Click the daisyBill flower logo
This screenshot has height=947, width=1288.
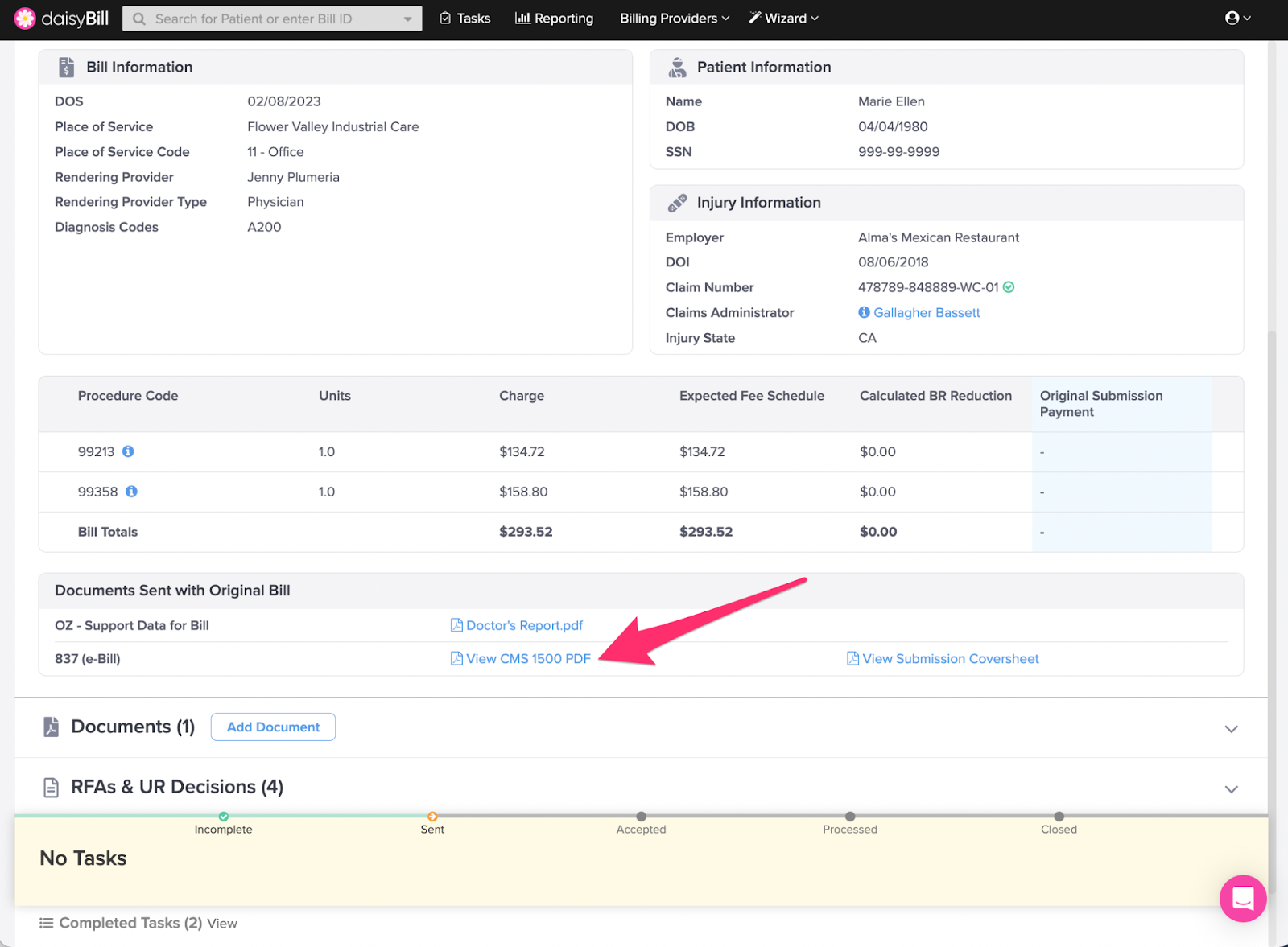[25, 19]
